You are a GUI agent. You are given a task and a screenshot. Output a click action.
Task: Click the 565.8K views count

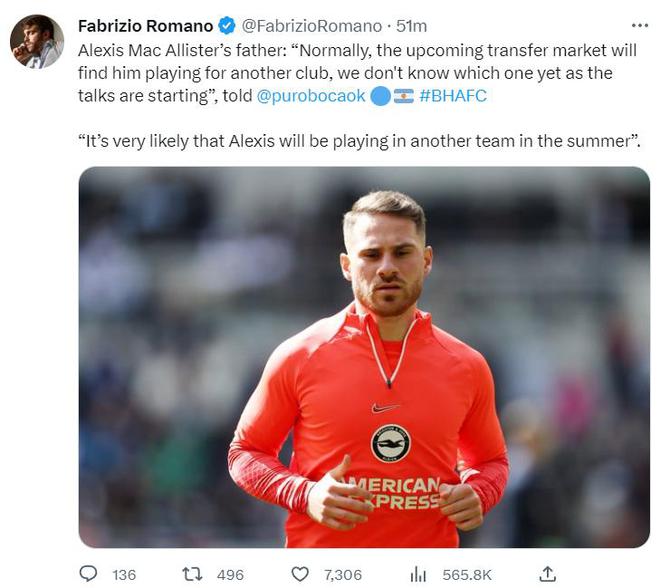click(466, 574)
